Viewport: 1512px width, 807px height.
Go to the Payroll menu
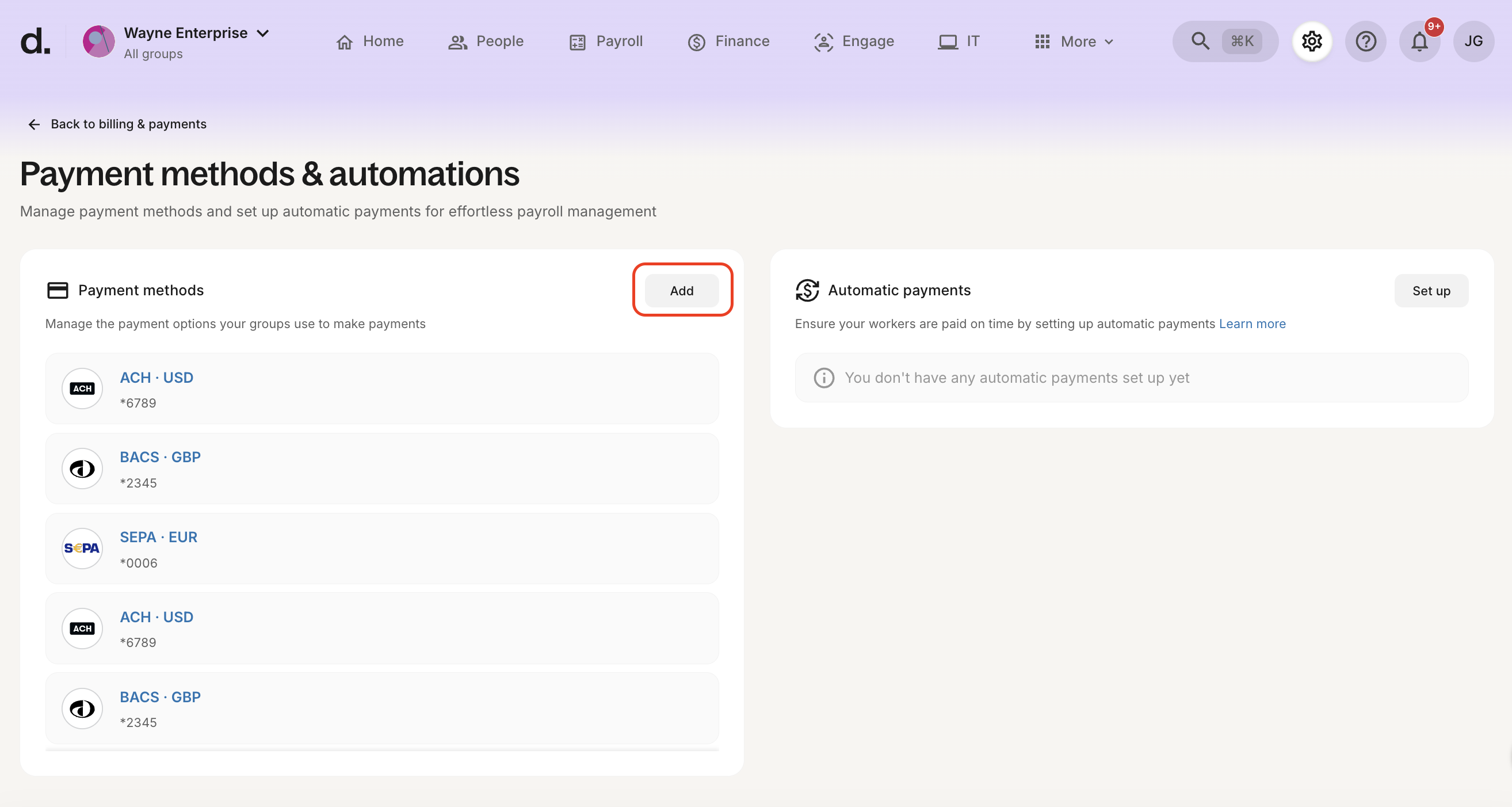[x=606, y=41]
